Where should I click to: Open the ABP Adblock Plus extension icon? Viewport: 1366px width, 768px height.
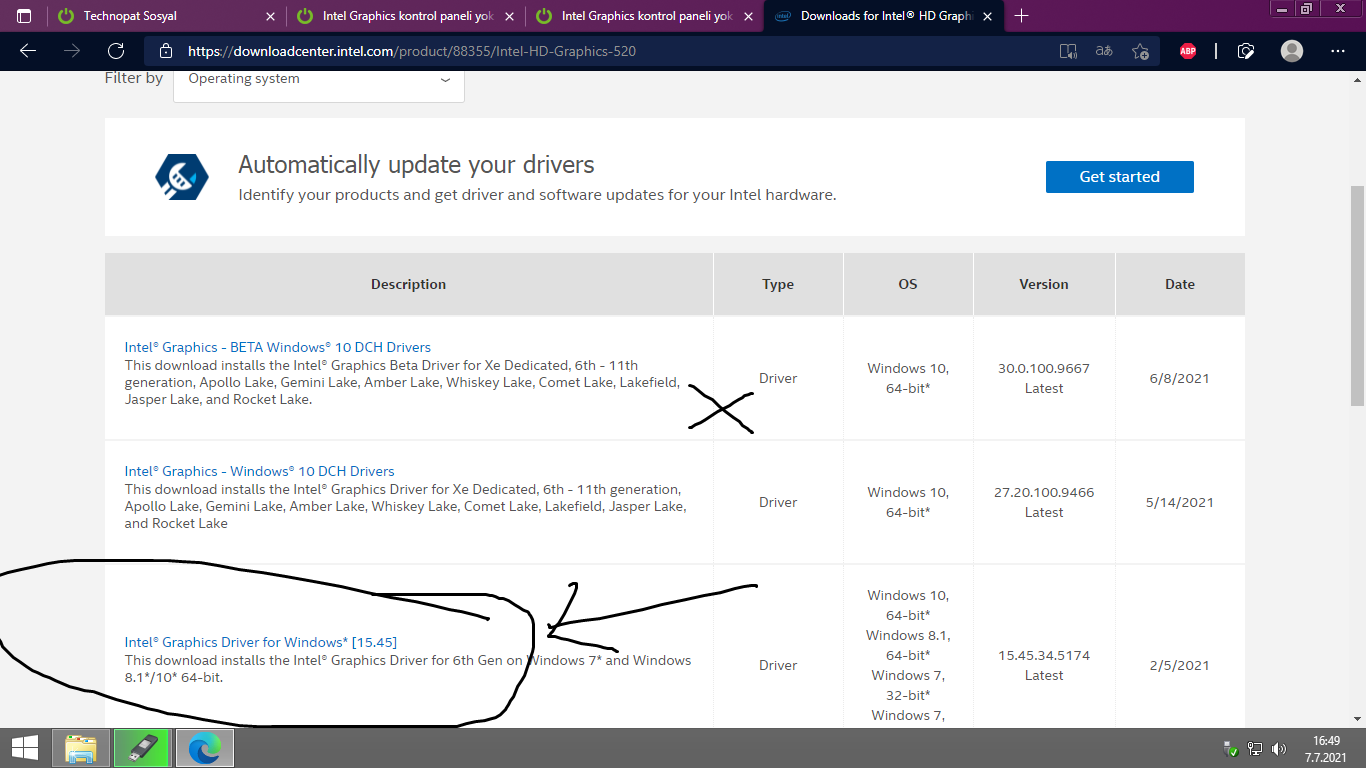tap(1188, 51)
